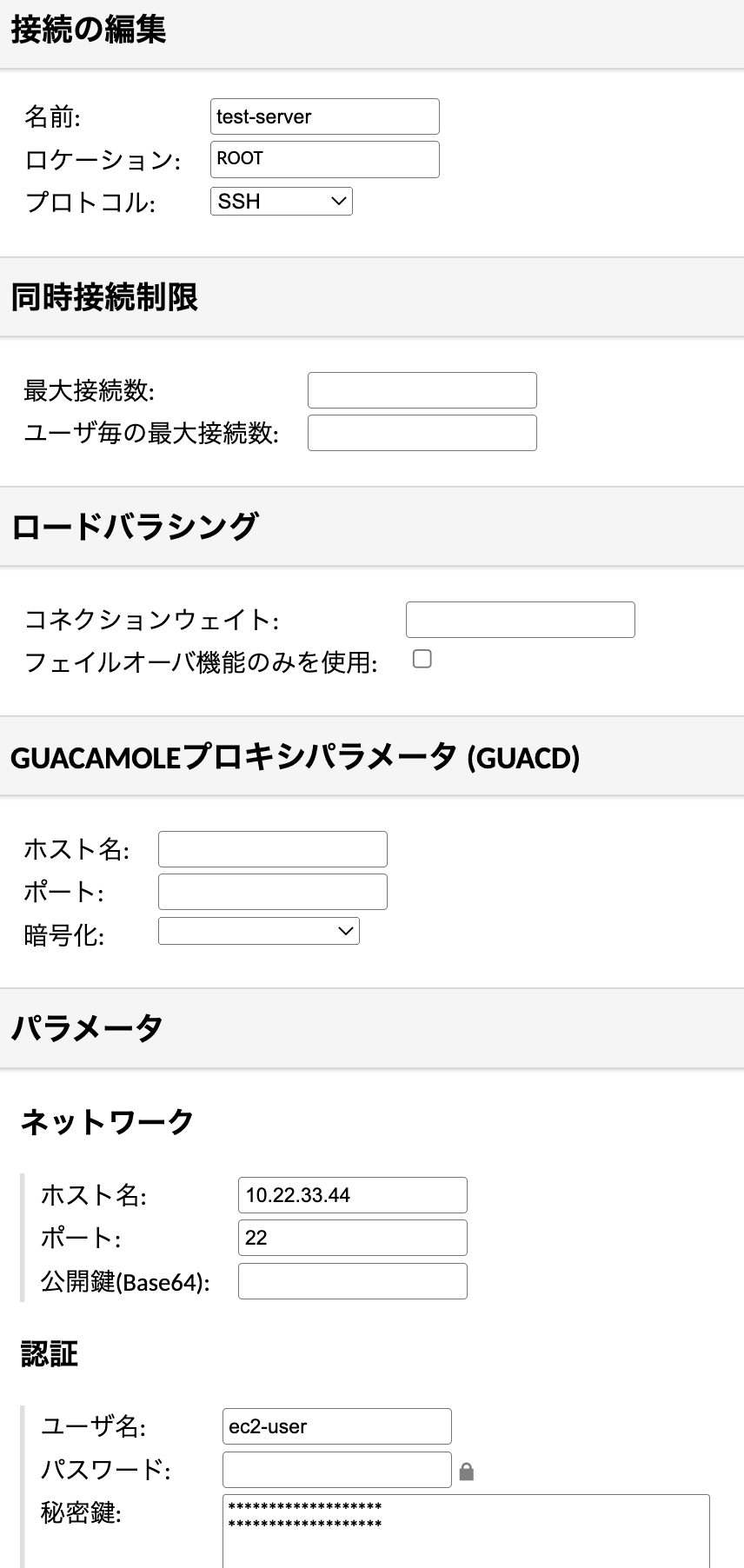This screenshot has width=744, height=1568.
Task: Select the ロケーション field showing ROOT
Action: [324, 159]
